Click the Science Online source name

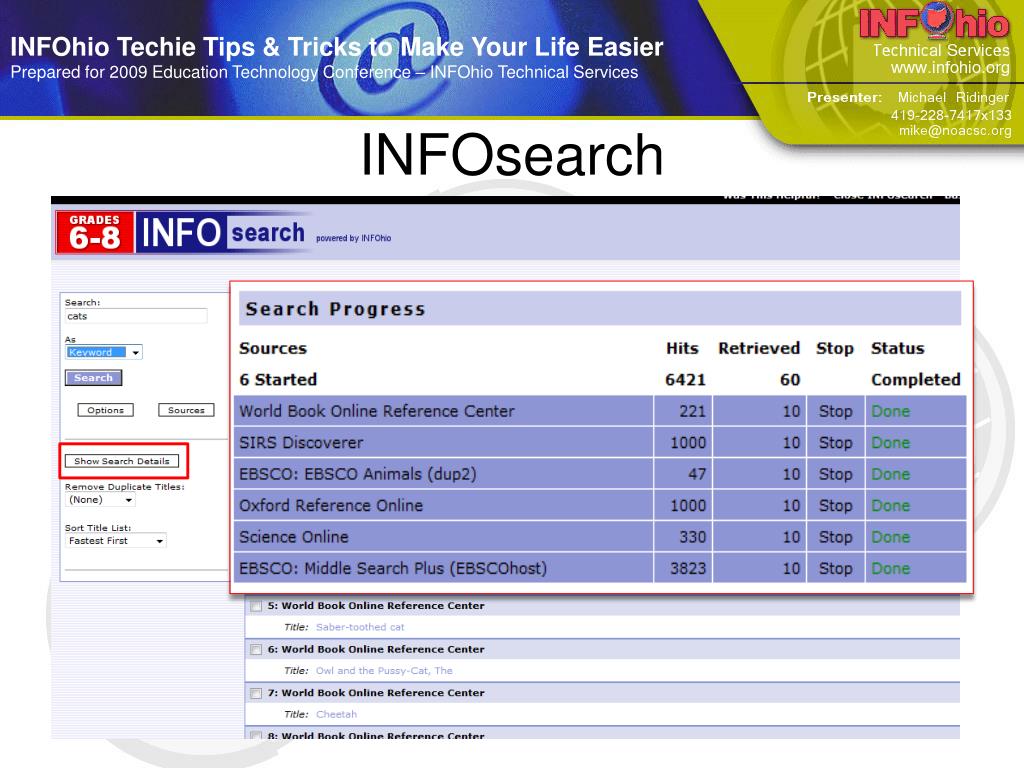(294, 537)
